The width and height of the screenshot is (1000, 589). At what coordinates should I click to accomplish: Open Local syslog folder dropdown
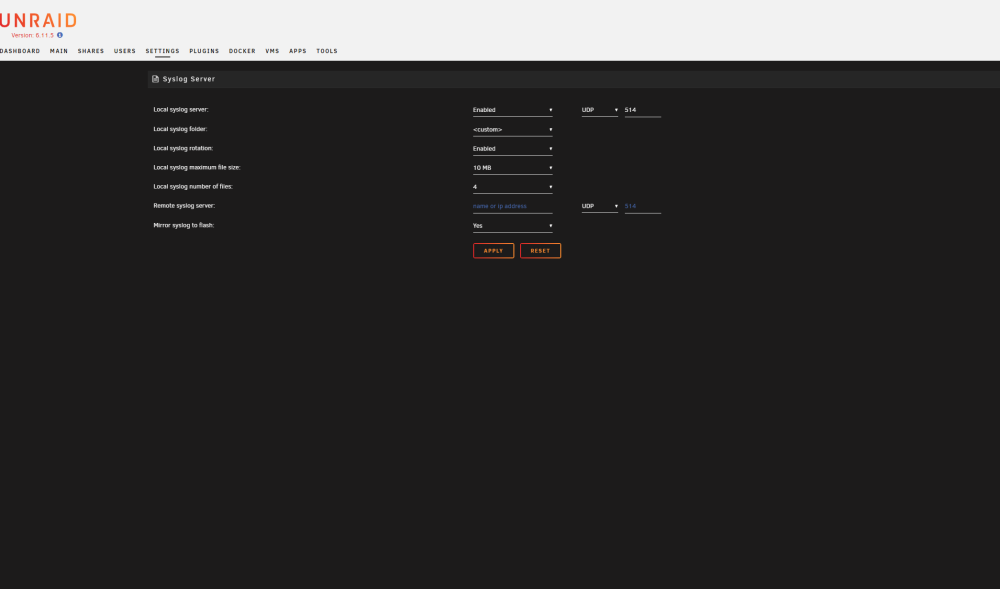[x=513, y=129]
